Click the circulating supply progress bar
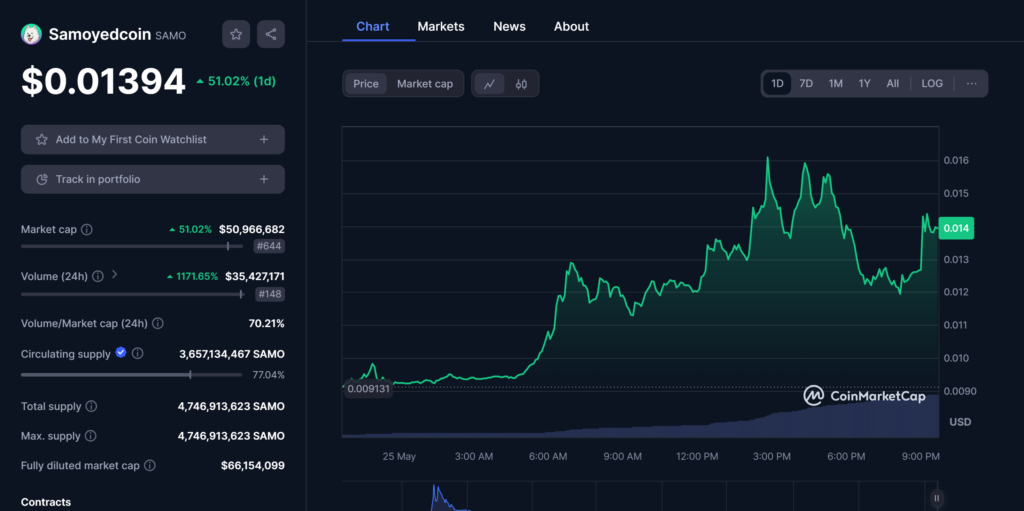Screen dimensions: 1024x511 tap(130, 375)
